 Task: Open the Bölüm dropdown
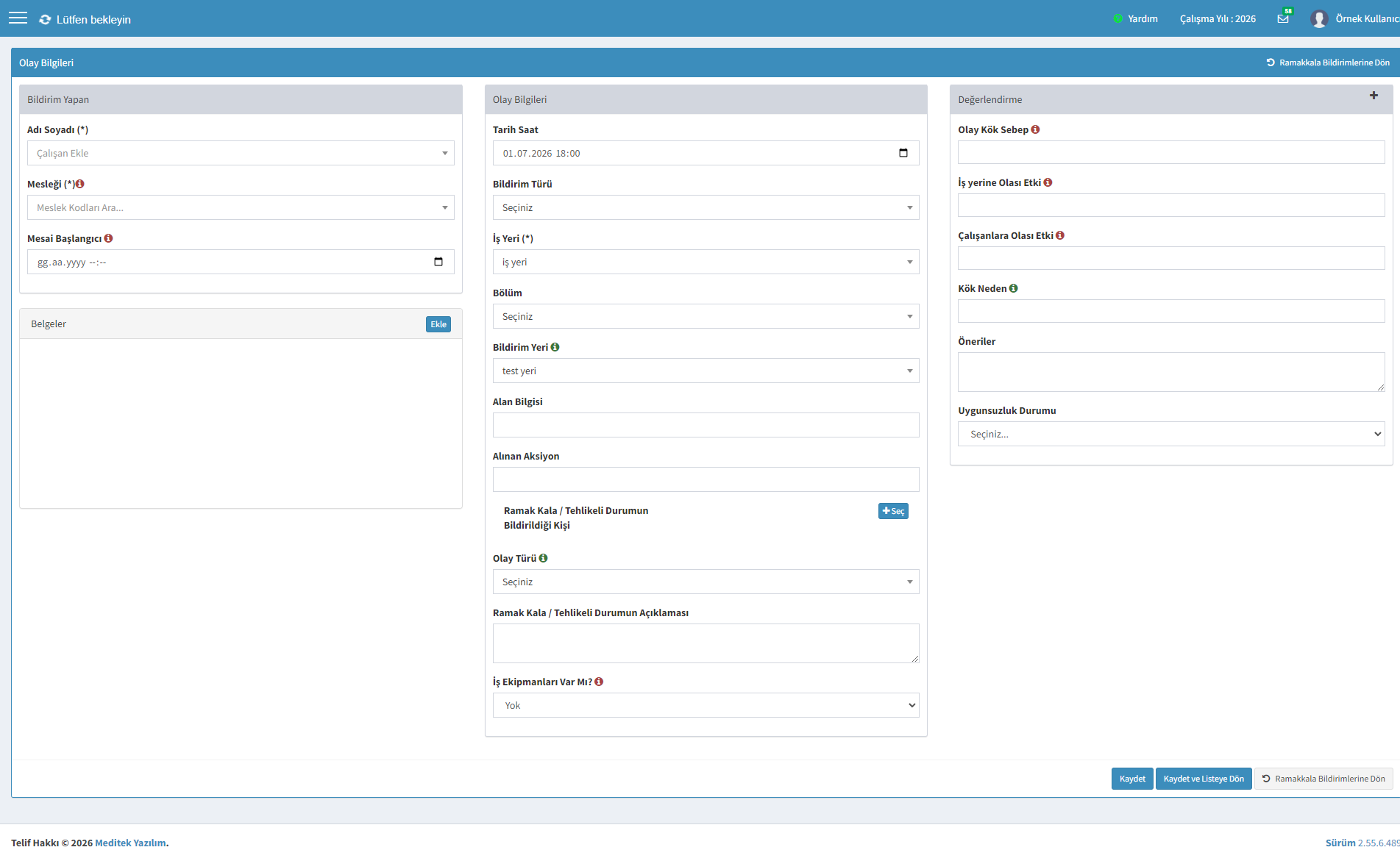click(706, 316)
